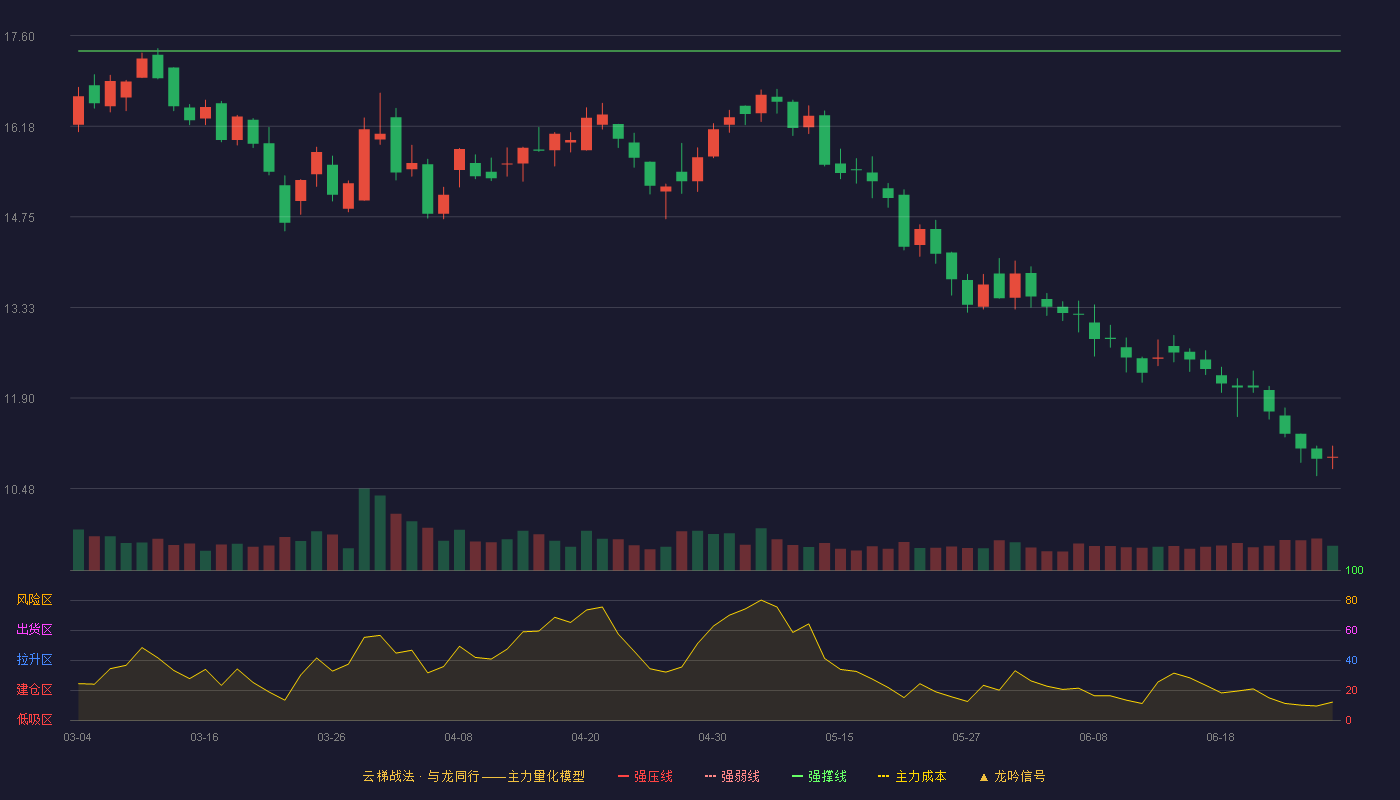Click the red 0 indicator axis value

[1348, 720]
